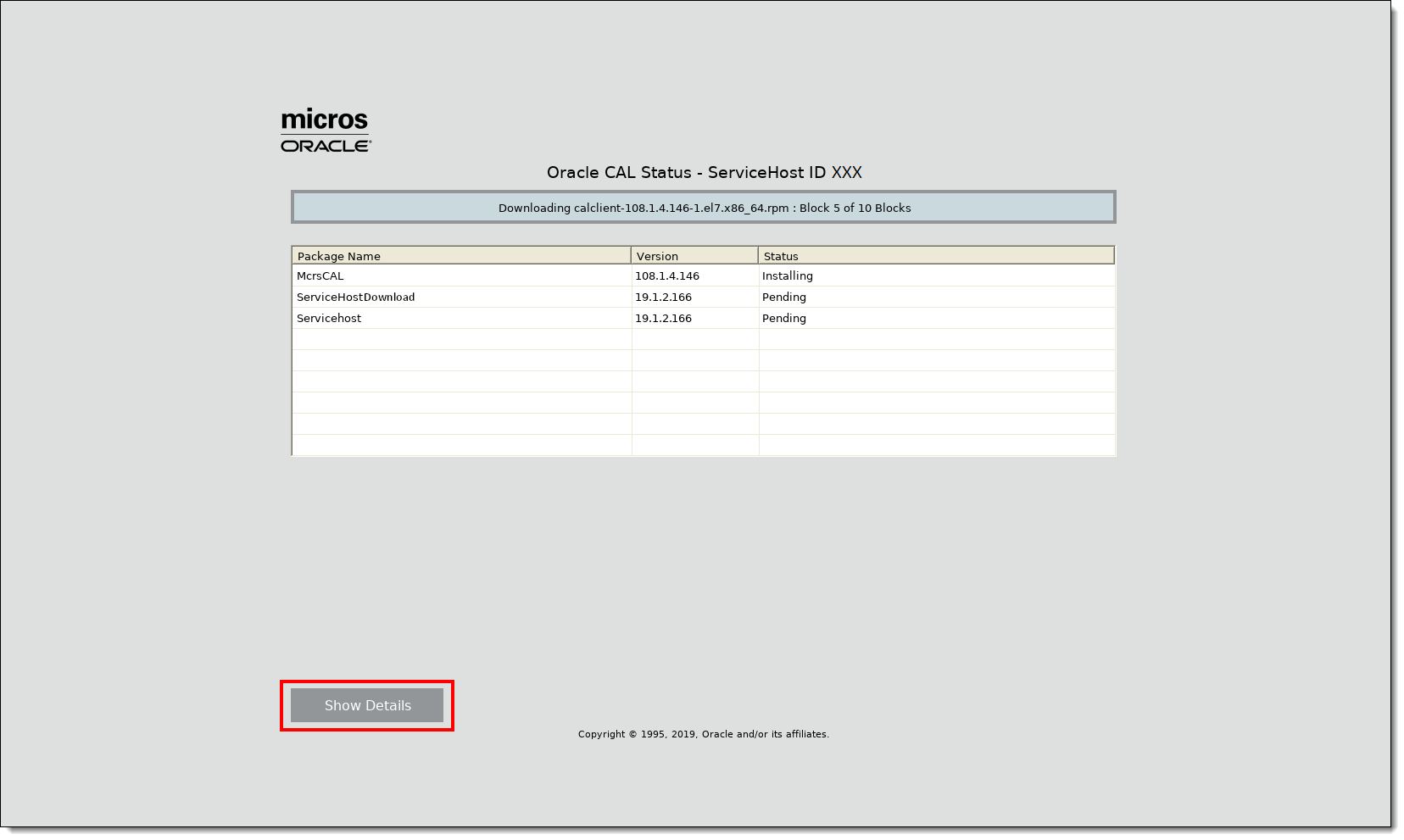Click ServiceHostDownload's Pending status cell
The width and height of the screenshot is (1404, 840).
click(783, 298)
